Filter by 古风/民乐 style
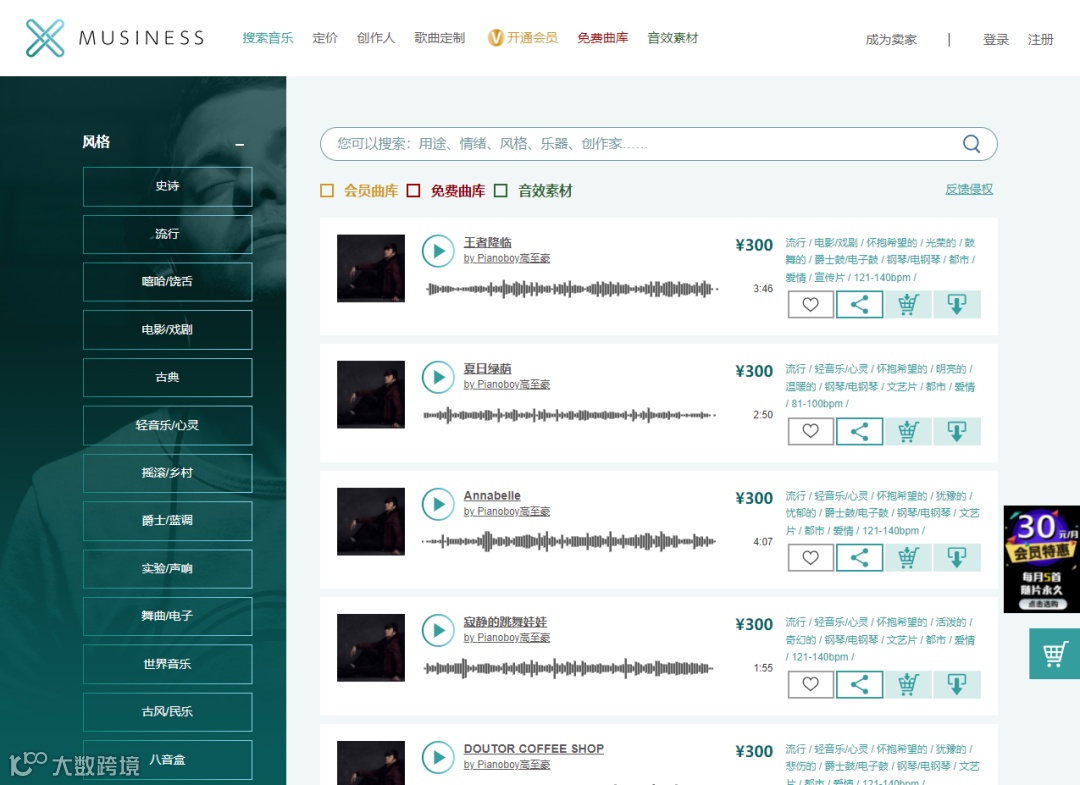 [x=167, y=712]
